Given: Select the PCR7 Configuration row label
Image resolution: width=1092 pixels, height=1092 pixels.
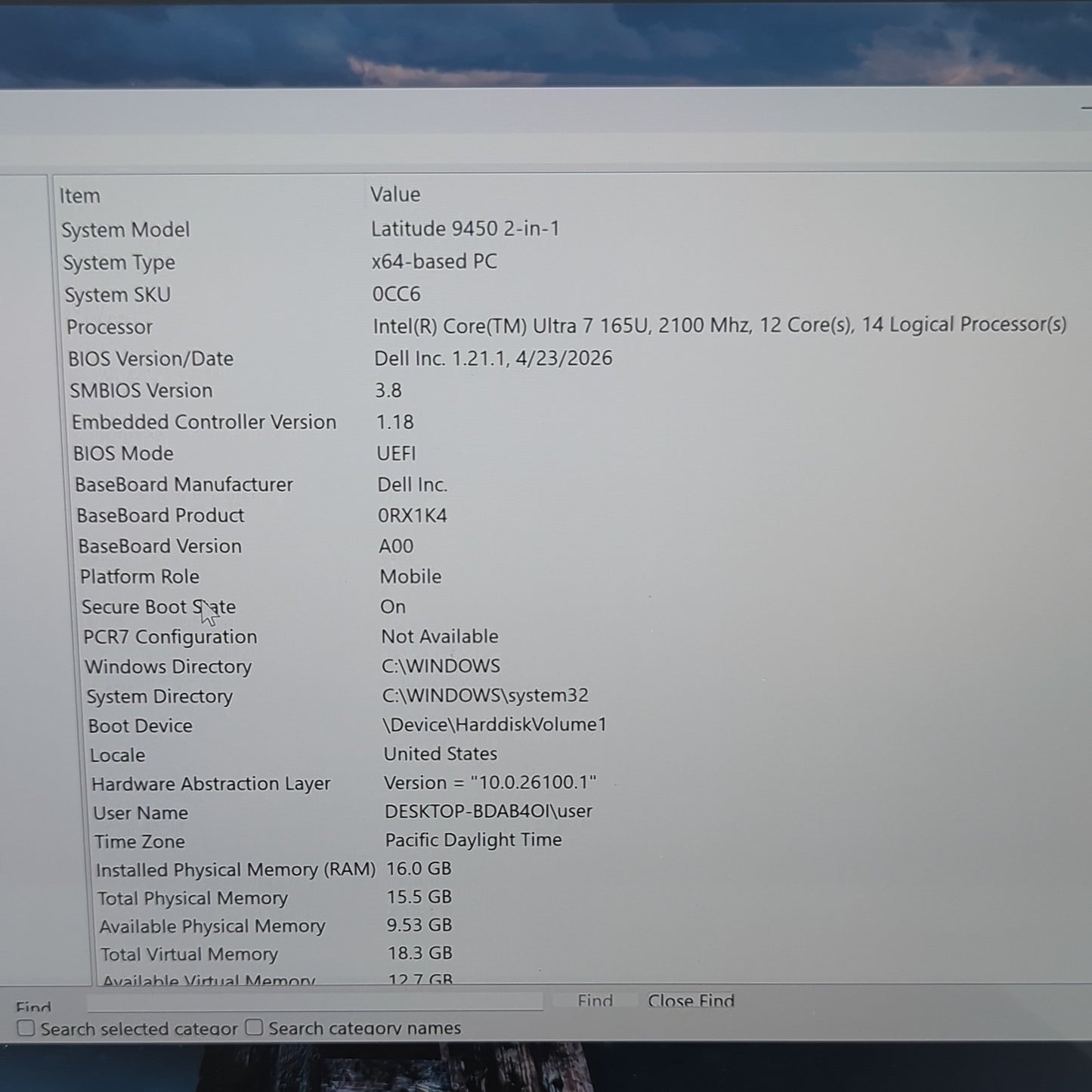Looking at the screenshot, I should pos(170,637).
